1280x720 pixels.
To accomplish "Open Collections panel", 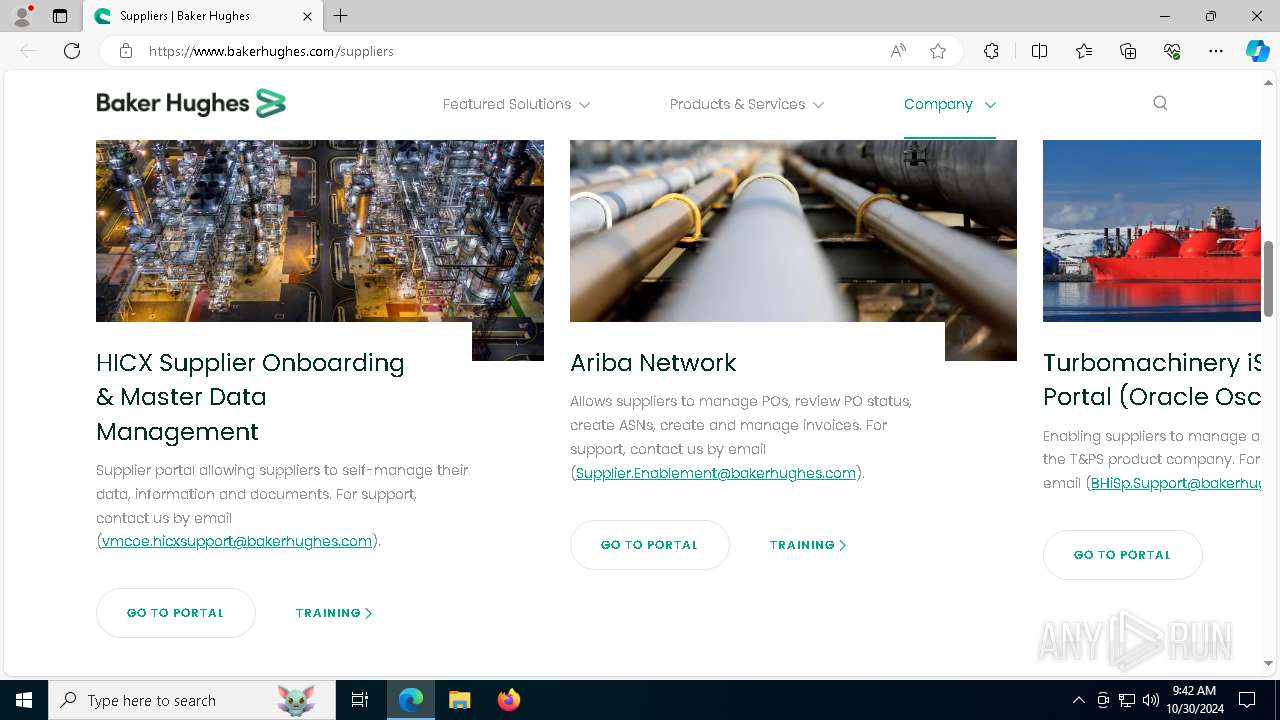I will coord(1128,51).
